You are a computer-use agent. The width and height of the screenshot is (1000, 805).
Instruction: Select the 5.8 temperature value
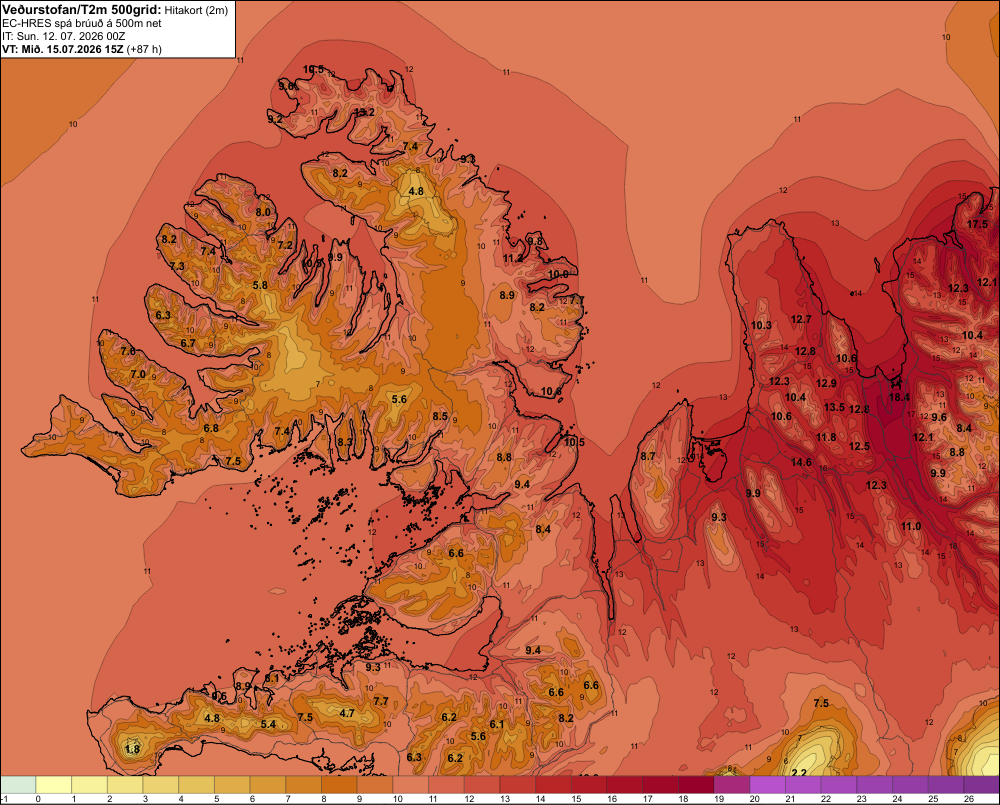[260, 285]
